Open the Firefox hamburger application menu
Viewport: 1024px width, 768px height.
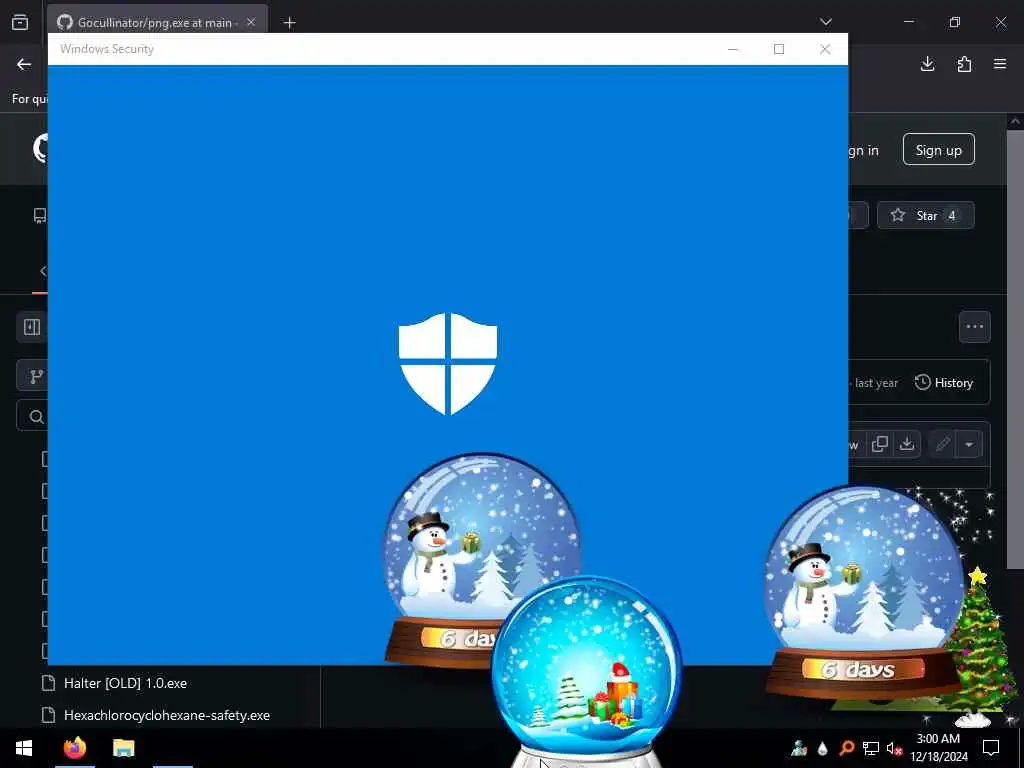(x=1000, y=64)
